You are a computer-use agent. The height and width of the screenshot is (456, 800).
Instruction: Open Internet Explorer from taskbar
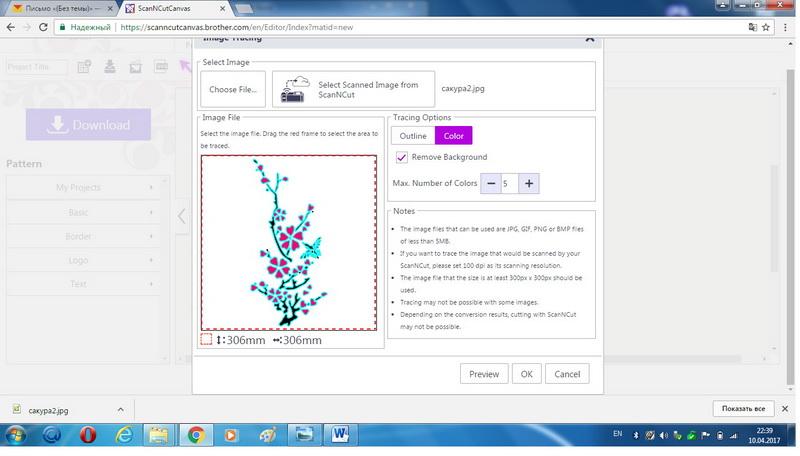[x=124, y=435]
